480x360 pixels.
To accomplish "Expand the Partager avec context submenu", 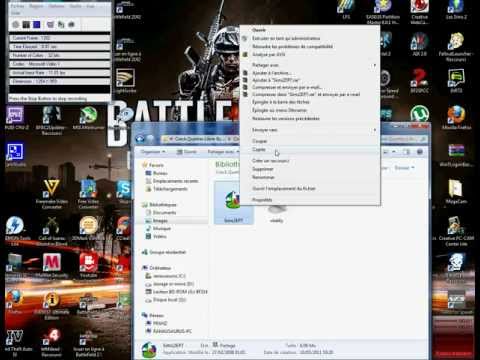I will (310, 65).
